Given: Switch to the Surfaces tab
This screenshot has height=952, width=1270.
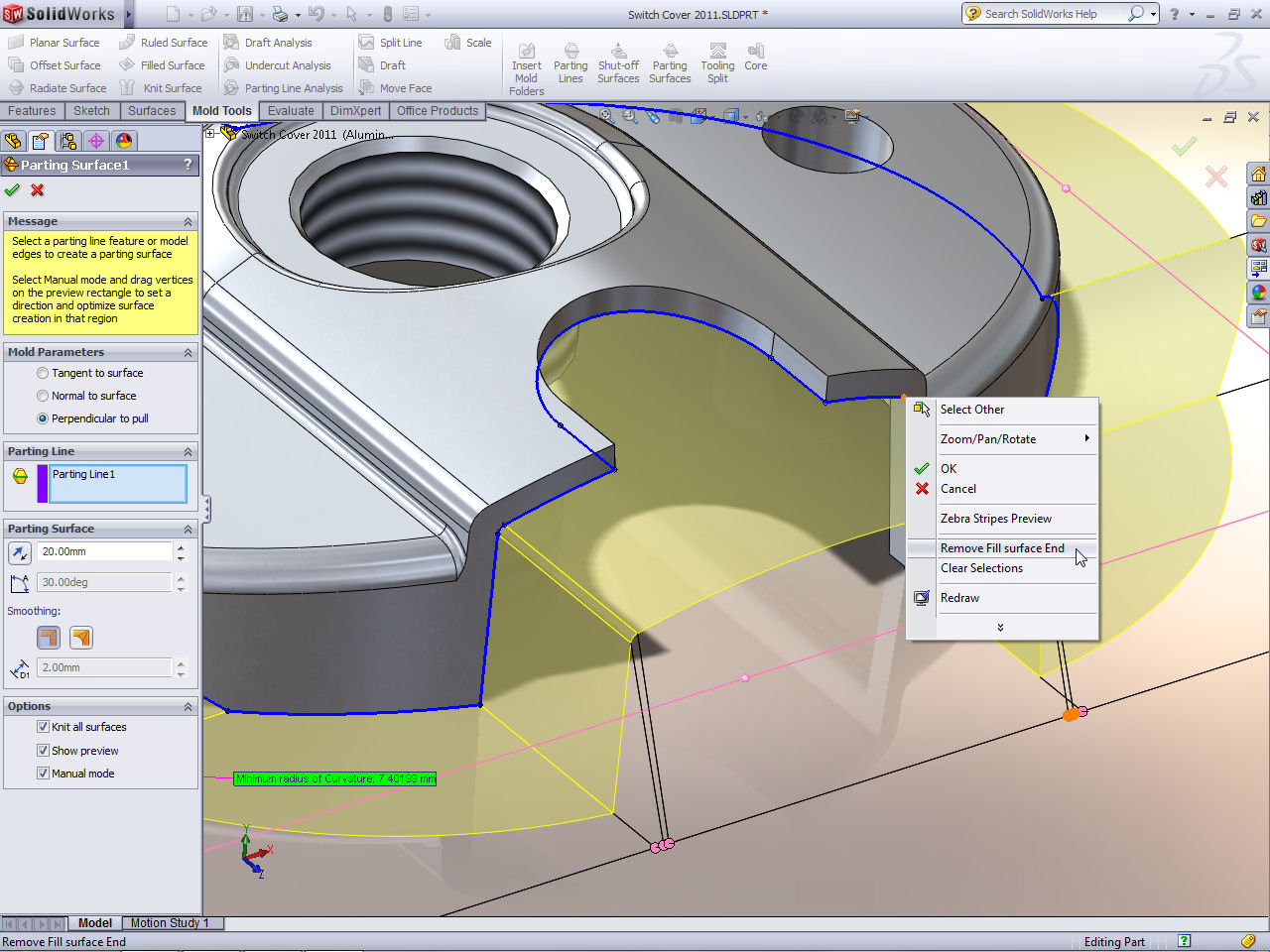Looking at the screenshot, I should click(152, 111).
